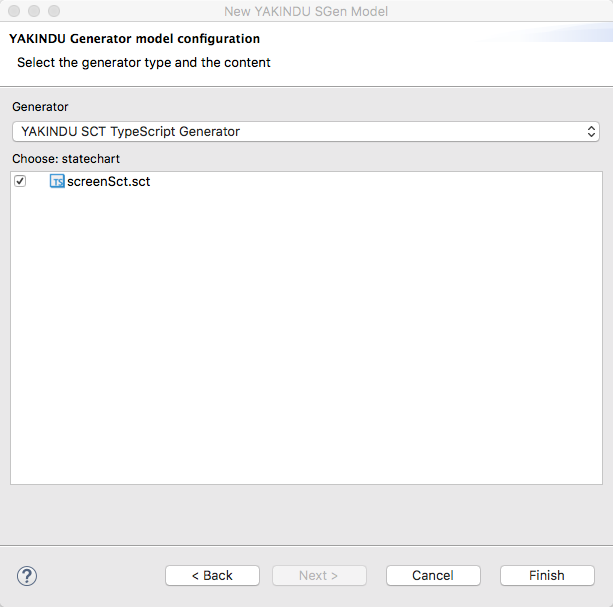Click the window minimize circle
This screenshot has height=607, width=613.
pyautogui.click(x=34, y=11)
